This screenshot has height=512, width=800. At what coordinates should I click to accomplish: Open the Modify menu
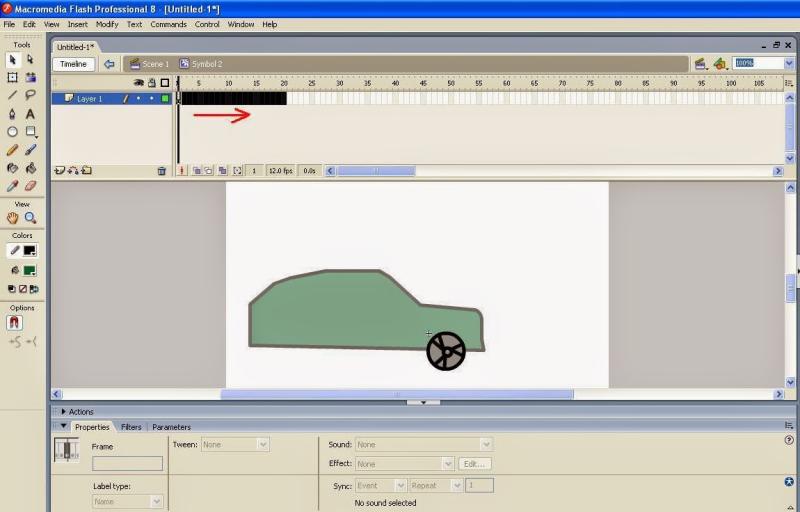click(107, 24)
